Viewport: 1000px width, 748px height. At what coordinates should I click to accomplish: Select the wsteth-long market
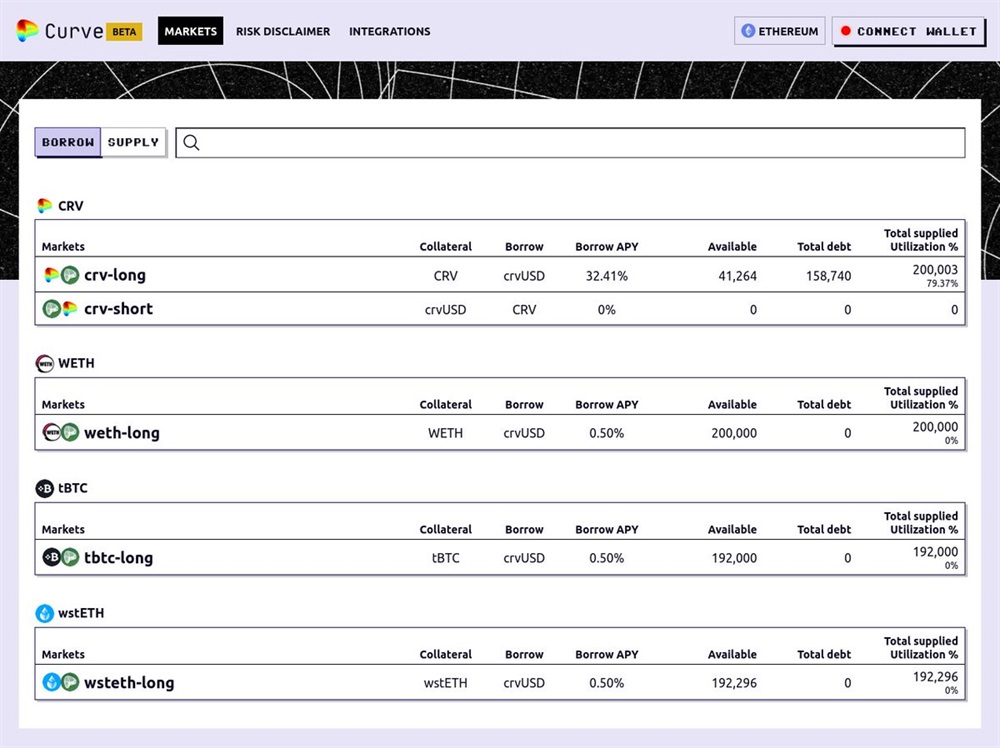[129, 683]
